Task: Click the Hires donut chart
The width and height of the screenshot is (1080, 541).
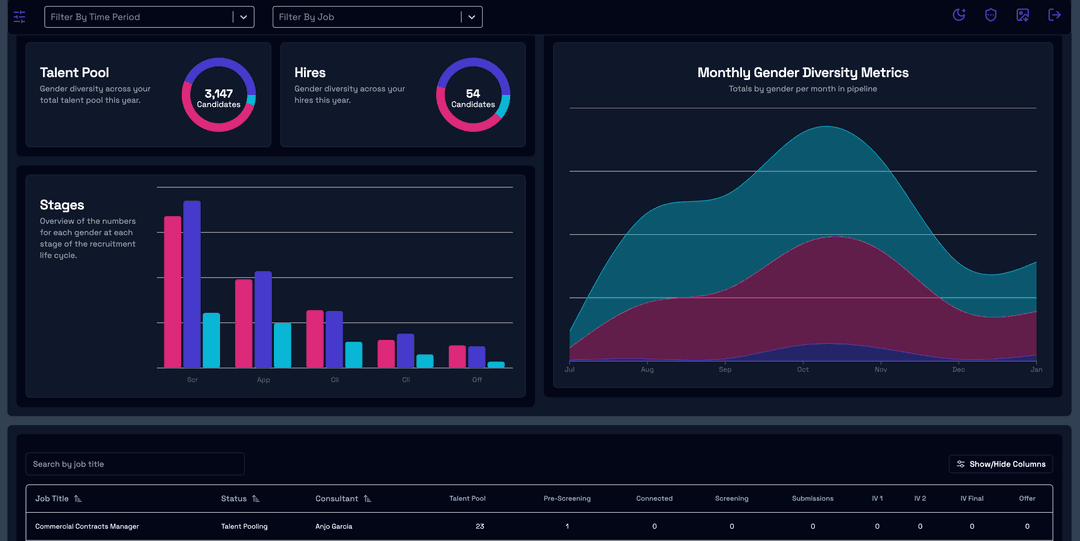Action: click(473, 95)
